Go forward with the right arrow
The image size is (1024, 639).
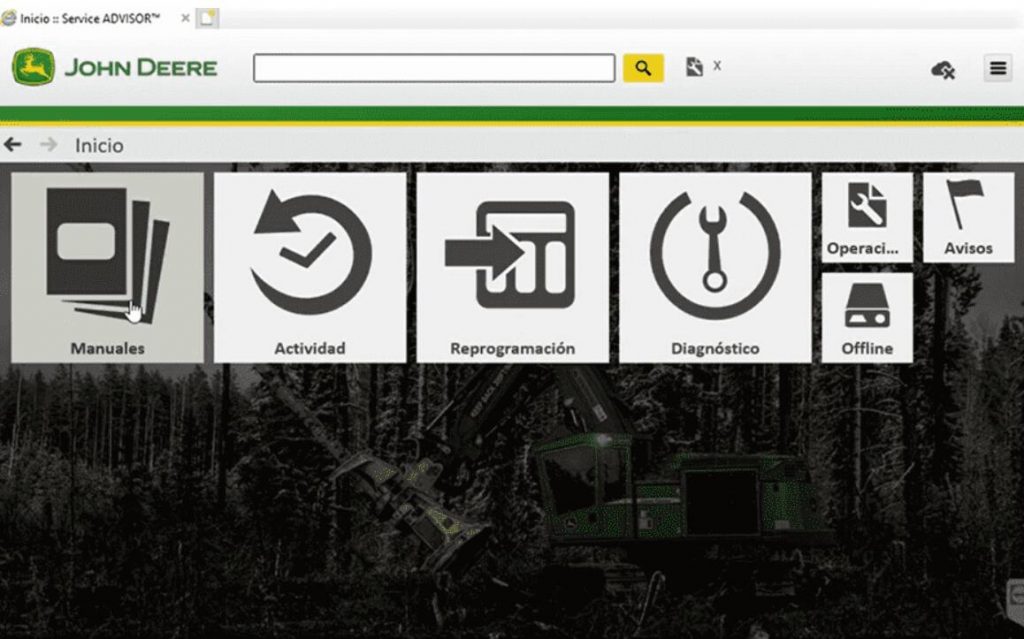point(48,145)
